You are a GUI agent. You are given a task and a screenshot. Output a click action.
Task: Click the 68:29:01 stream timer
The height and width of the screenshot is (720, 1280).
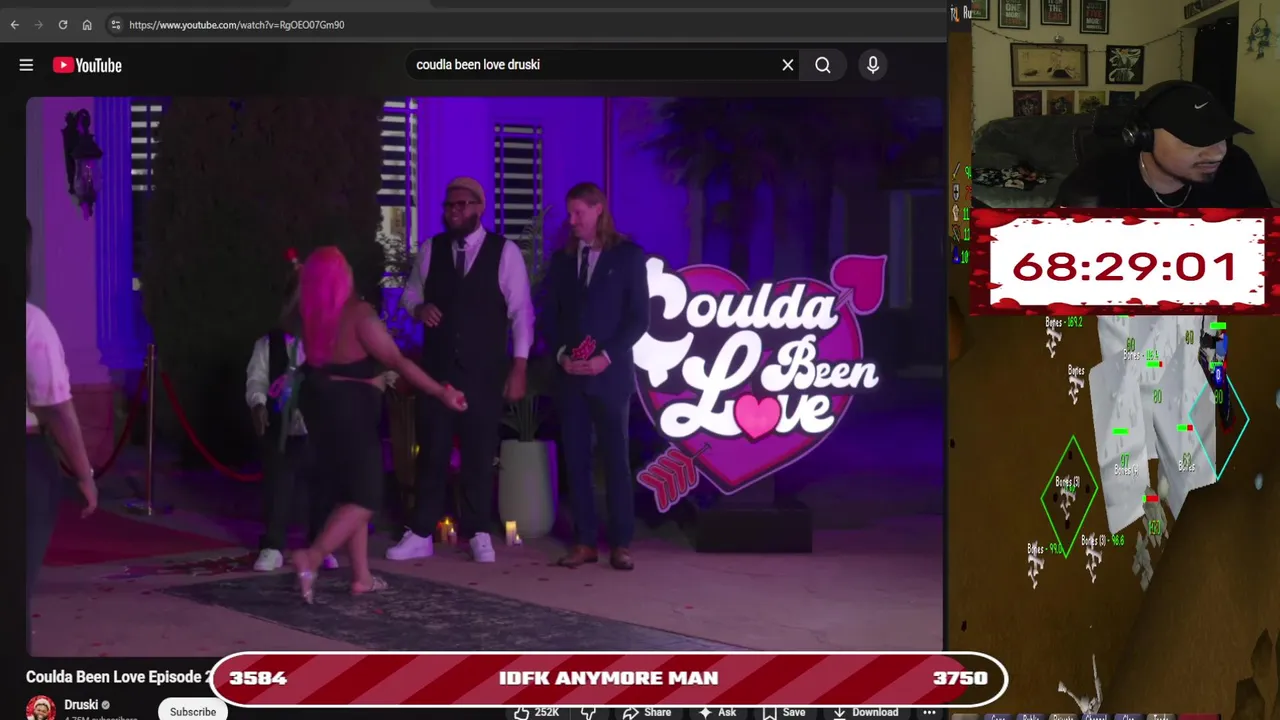[x=1125, y=267]
